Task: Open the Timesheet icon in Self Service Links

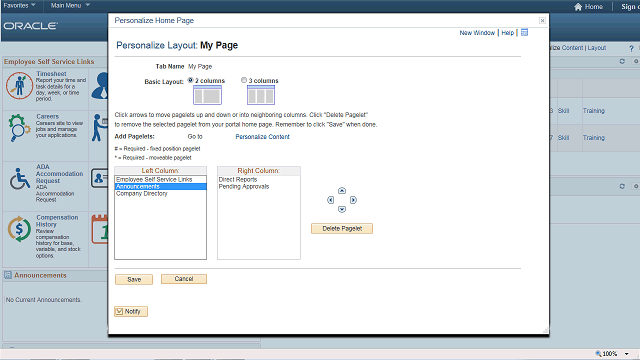Action: point(19,86)
